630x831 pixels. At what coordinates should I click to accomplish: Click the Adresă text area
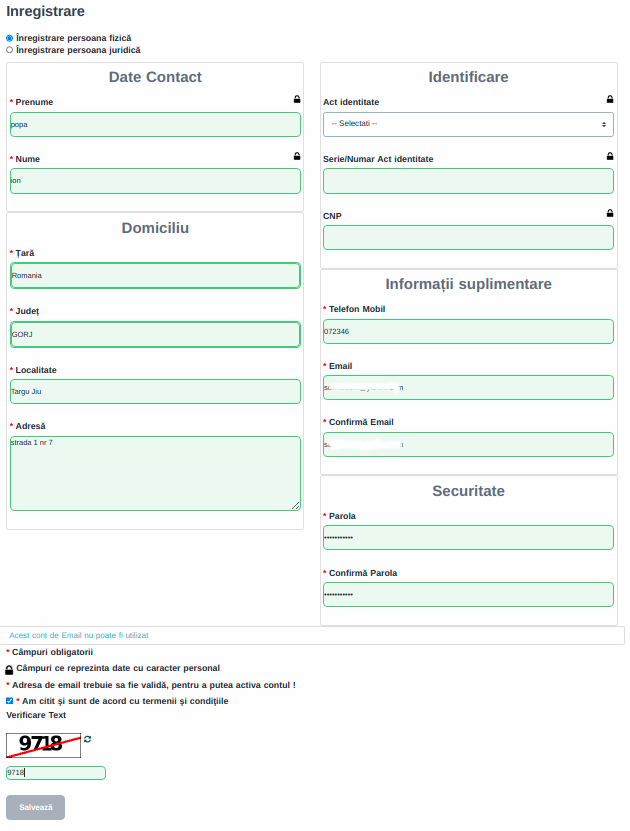tap(155, 473)
